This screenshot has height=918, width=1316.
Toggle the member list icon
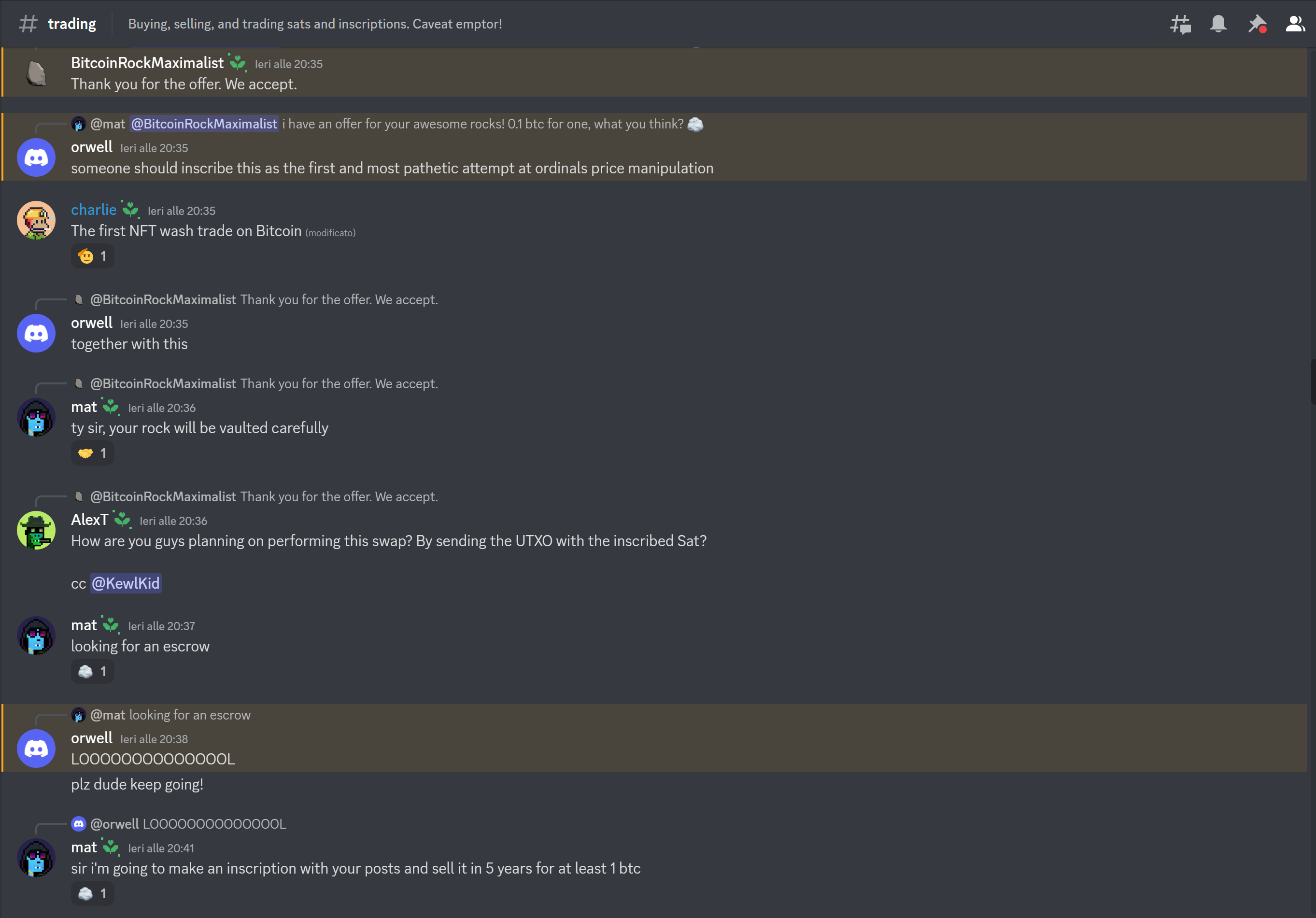coord(1295,24)
